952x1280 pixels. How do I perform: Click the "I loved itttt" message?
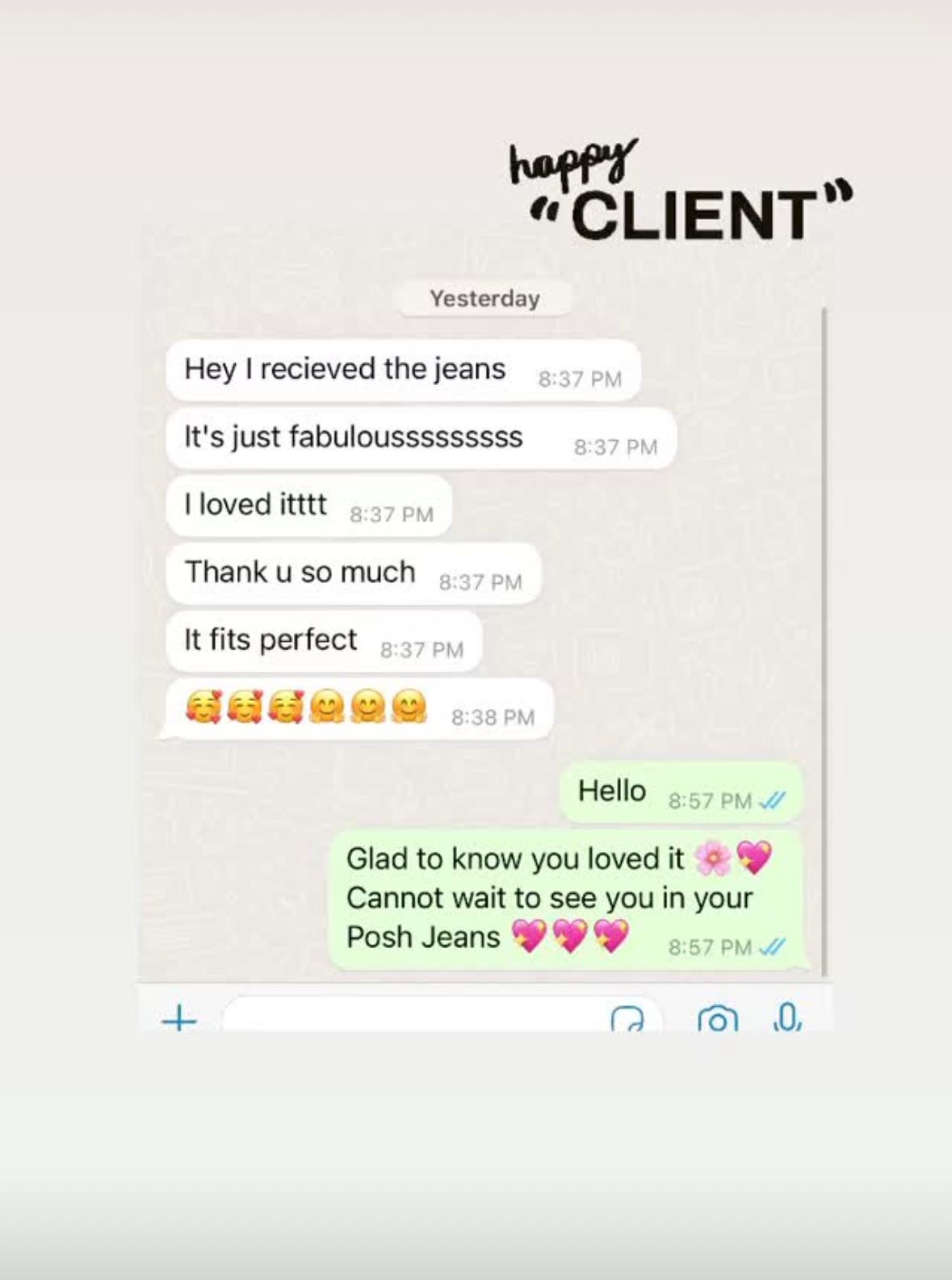[x=308, y=506]
